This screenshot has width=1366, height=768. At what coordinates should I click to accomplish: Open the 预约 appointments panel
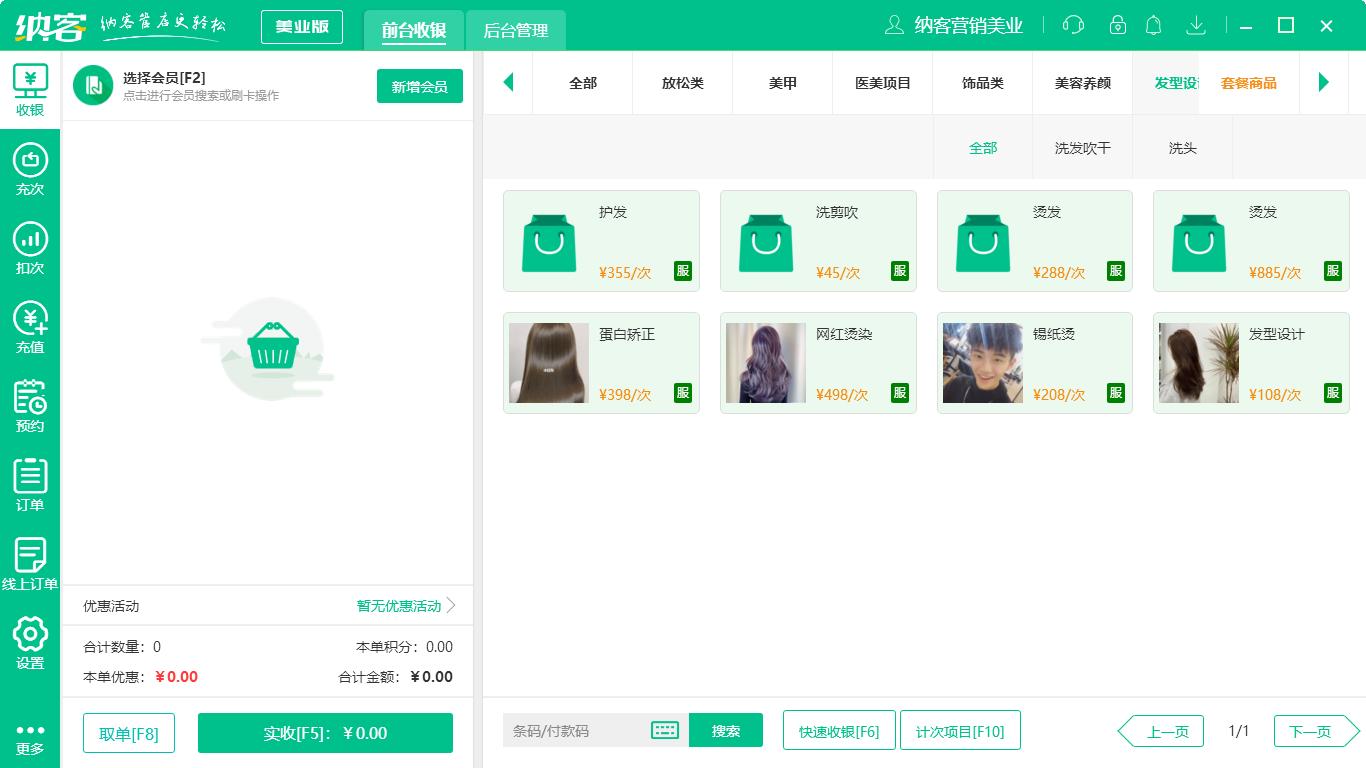[x=30, y=405]
